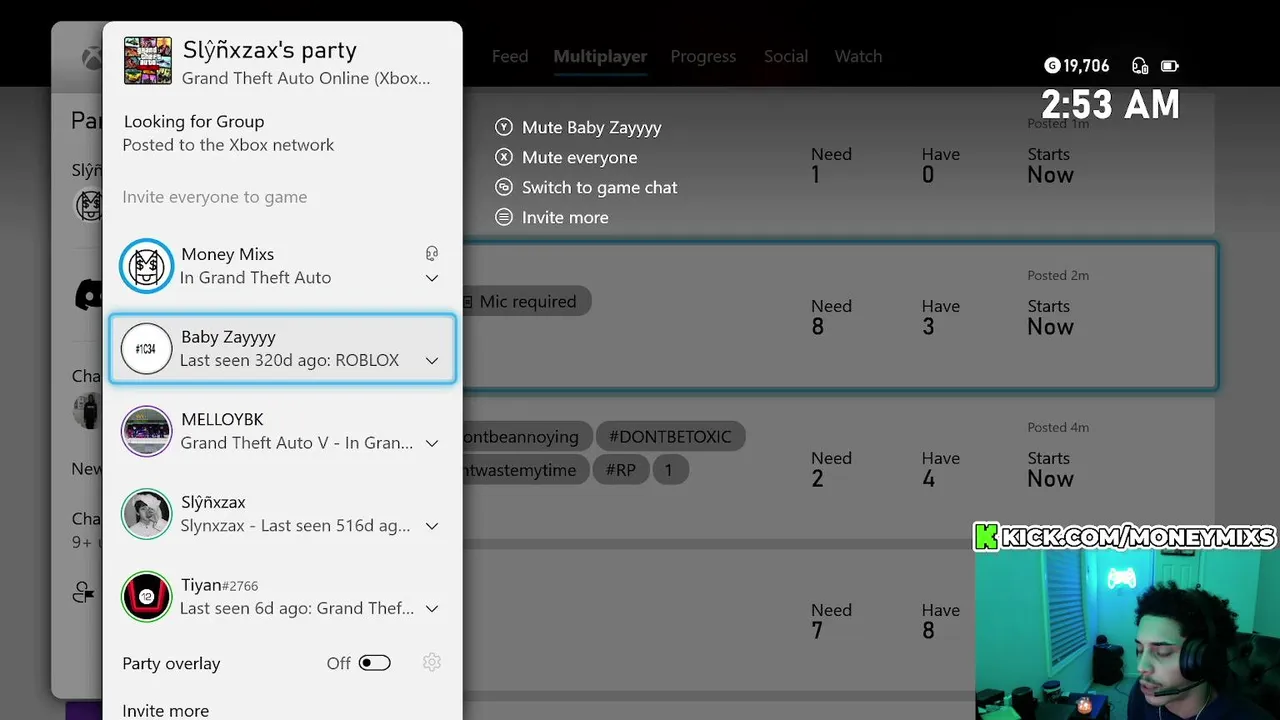This screenshot has height=720, width=1280.
Task: Click the battery status icon
Action: 1169,66
